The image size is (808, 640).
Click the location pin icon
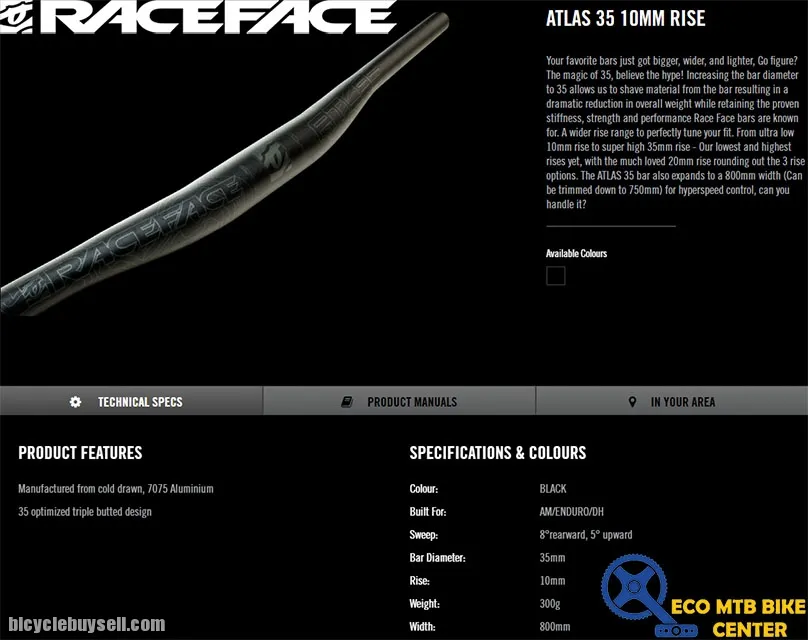pos(632,402)
